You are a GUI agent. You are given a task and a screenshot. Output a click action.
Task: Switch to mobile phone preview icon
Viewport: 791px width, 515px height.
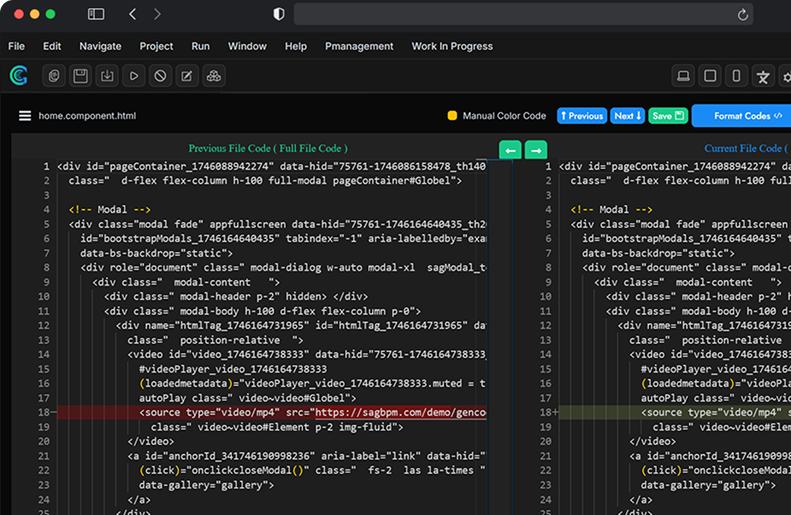point(737,76)
